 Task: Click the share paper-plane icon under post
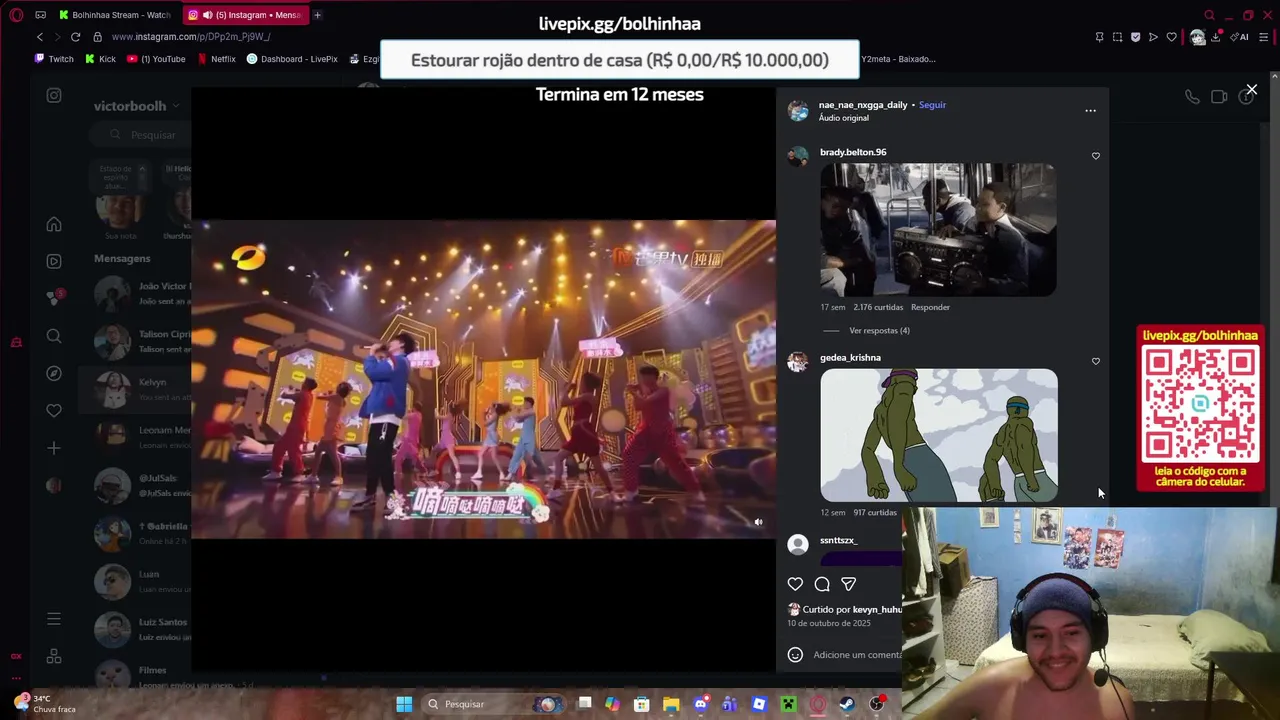tap(848, 584)
